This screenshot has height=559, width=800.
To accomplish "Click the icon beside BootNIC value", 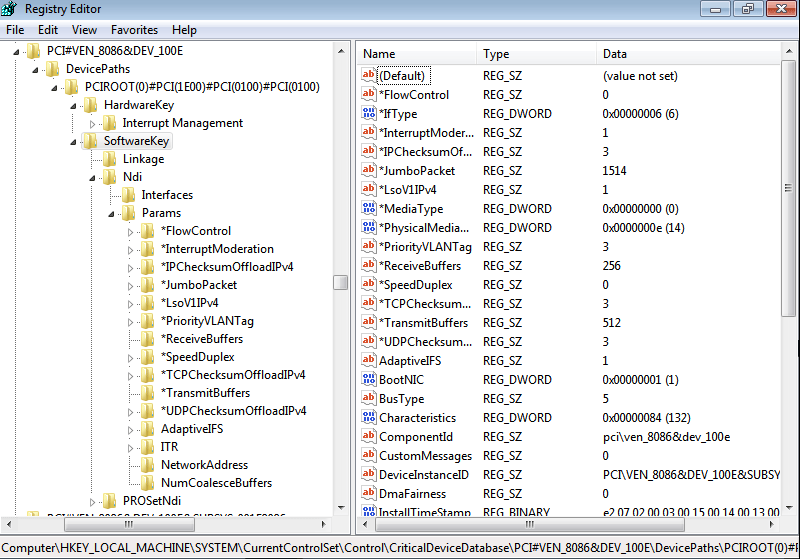I will [368, 380].
